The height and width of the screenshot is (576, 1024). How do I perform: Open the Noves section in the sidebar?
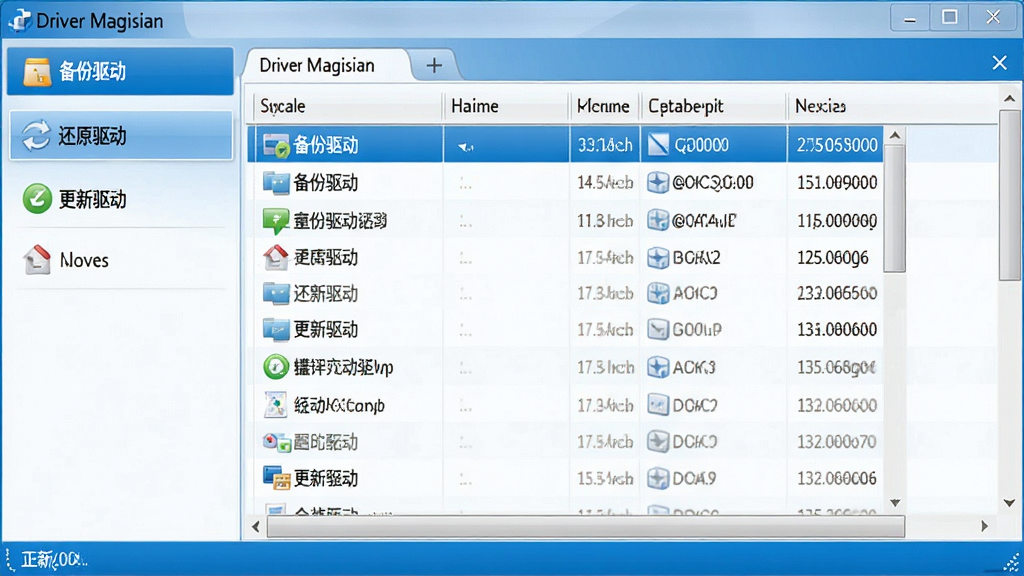[x=121, y=260]
